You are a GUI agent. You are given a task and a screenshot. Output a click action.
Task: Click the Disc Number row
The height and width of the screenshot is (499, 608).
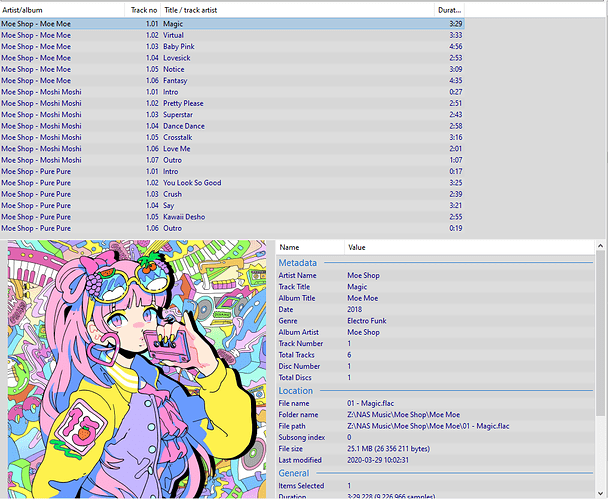(435, 366)
